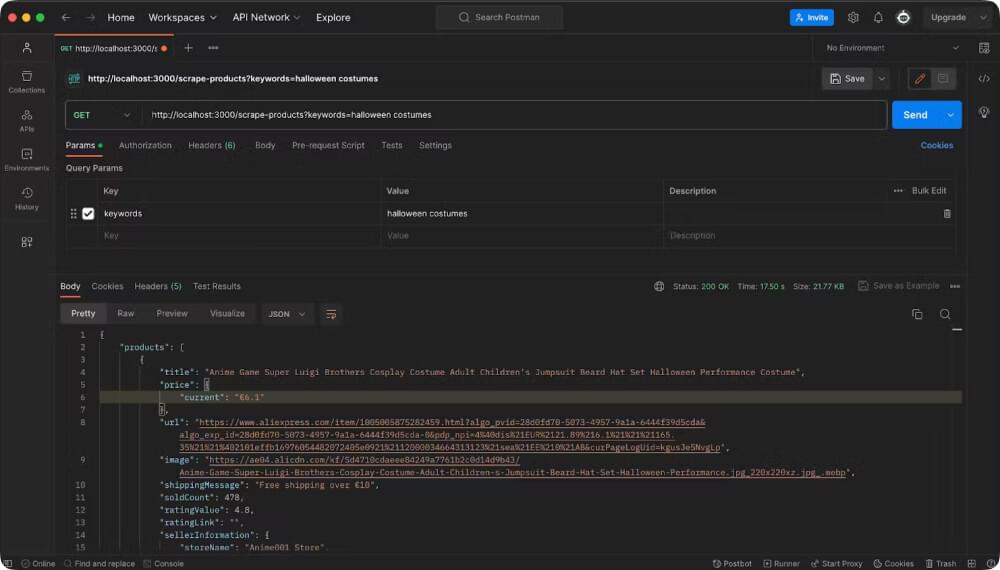Screen dimensions: 1000x570
Task: Open the JSON format dropdown
Action: 288,314
